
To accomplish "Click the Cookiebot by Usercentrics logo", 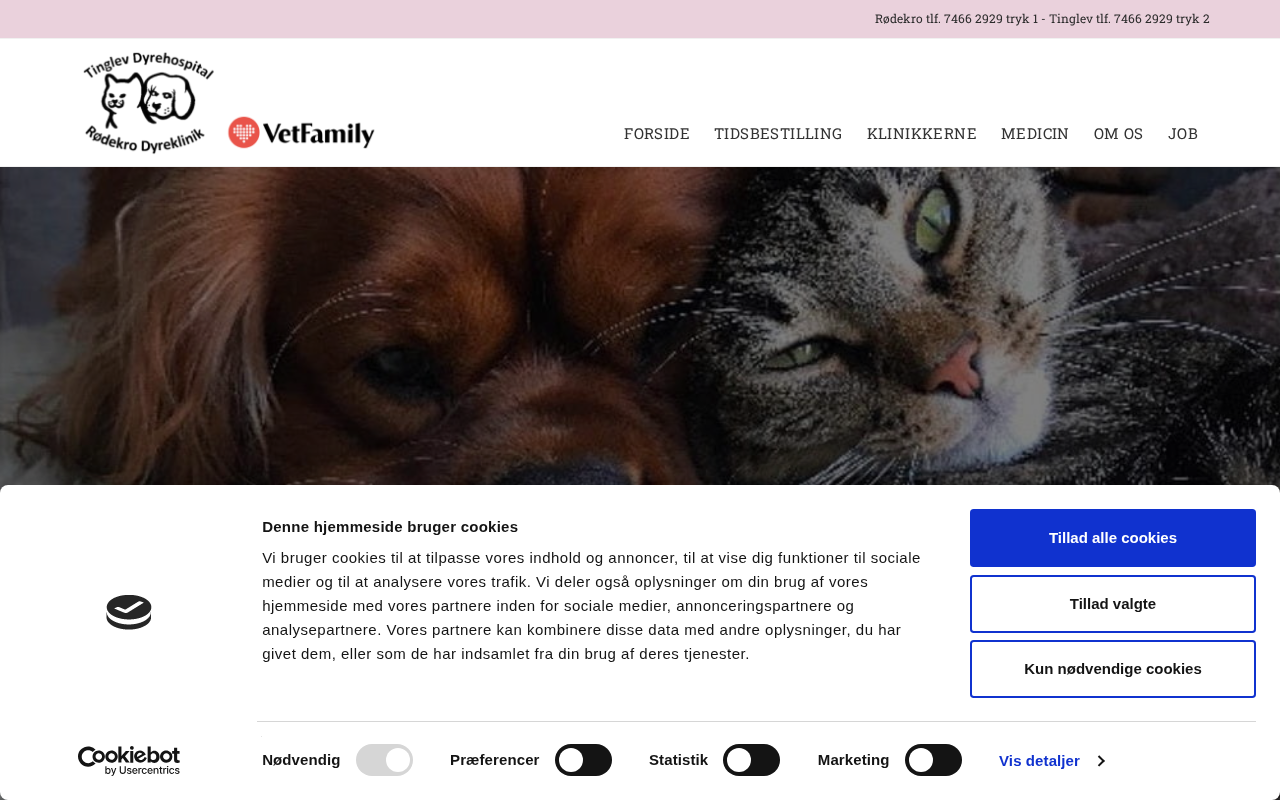I will pyautogui.click(x=129, y=761).
